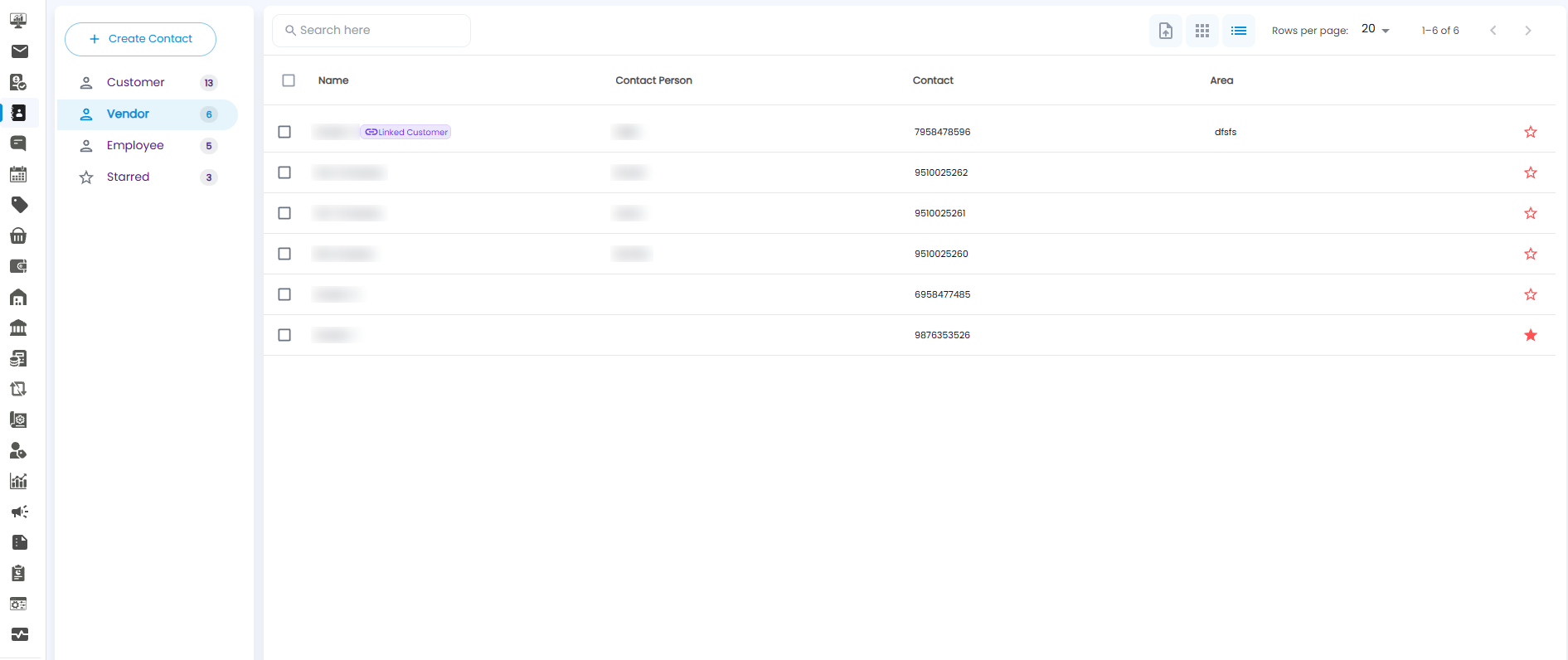Open the analytics chart icon in sidebar
This screenshot has width=1568, height=660.
pos(18,481)
